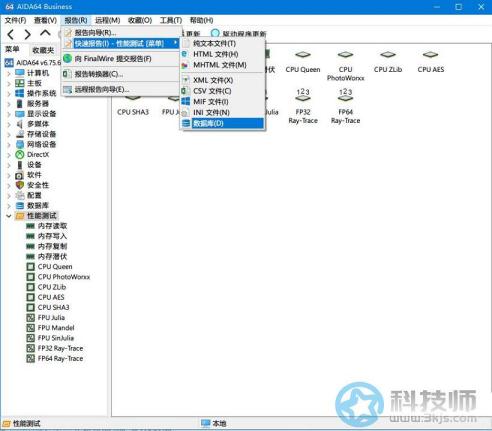Screen dimensions: 492x431
Task: Click the 计算机 monitor icon in tree
Action: (x=20, y=73)
